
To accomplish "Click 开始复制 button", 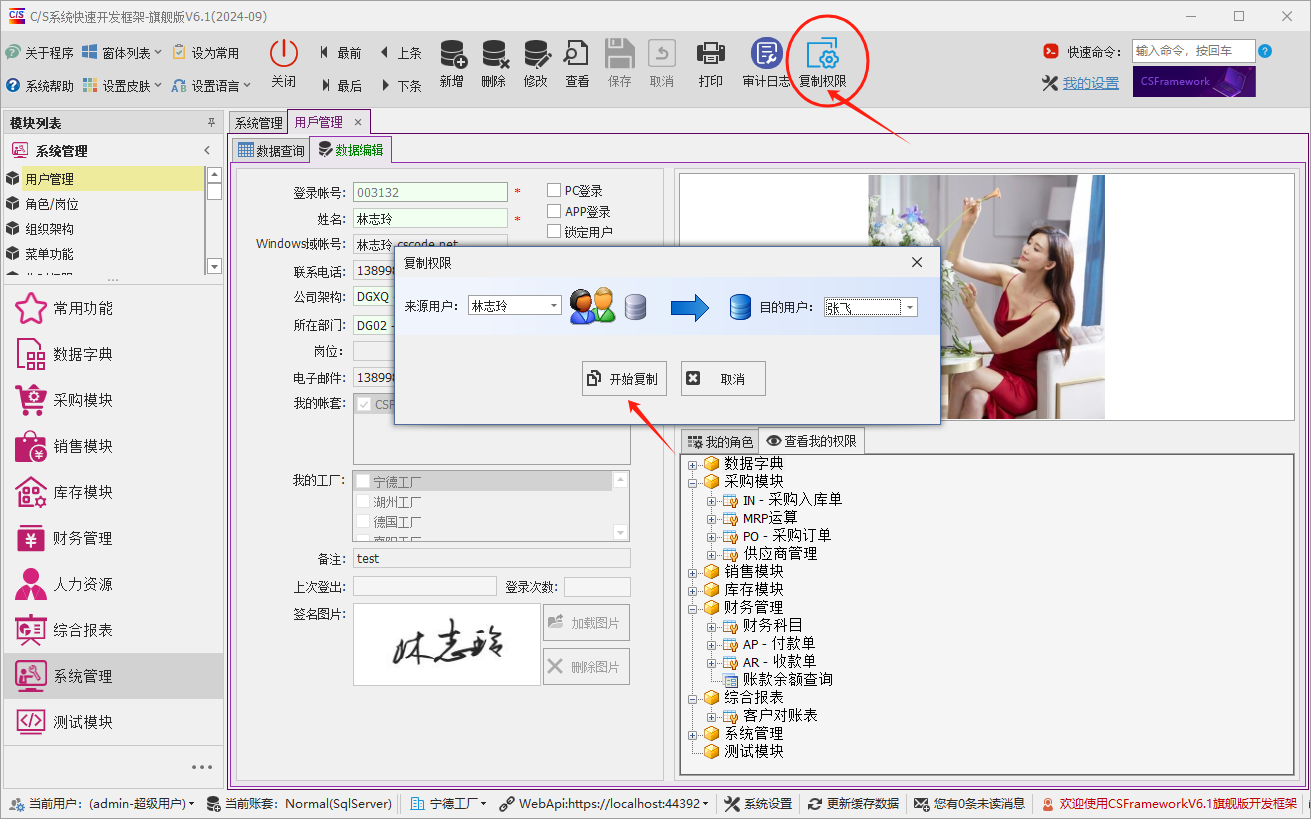I will [x=624, y=379].
